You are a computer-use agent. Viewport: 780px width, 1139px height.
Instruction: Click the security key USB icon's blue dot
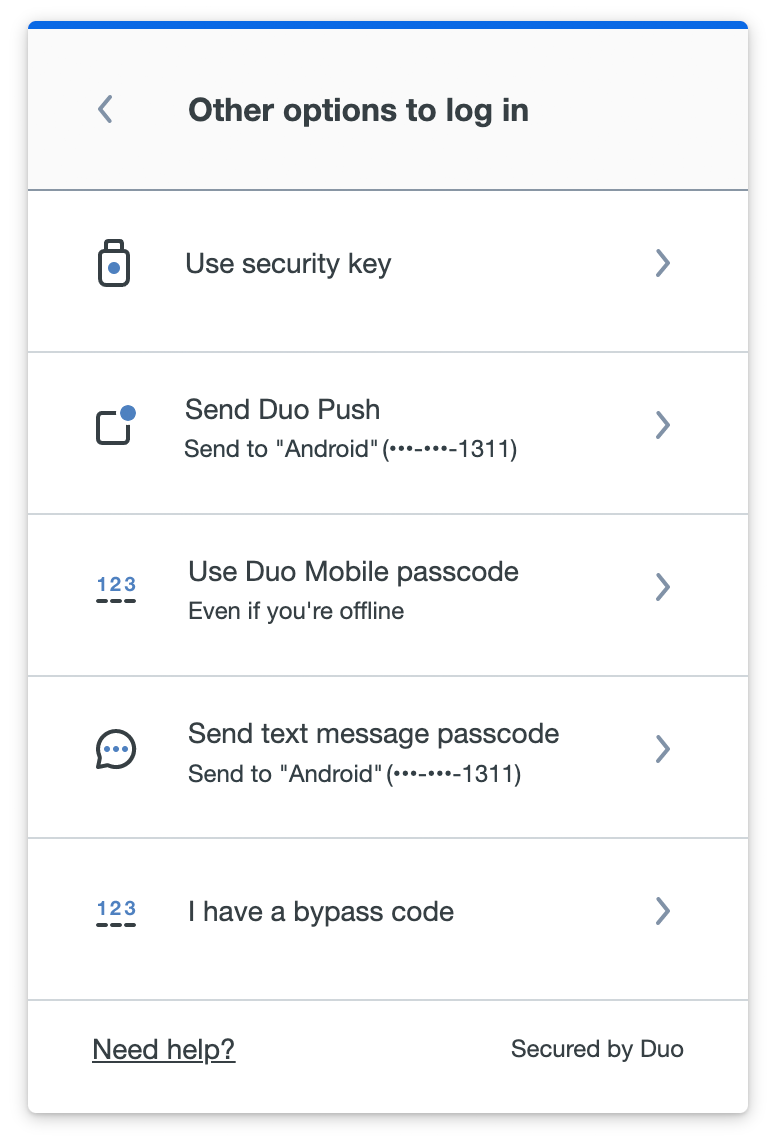point(116,266)
